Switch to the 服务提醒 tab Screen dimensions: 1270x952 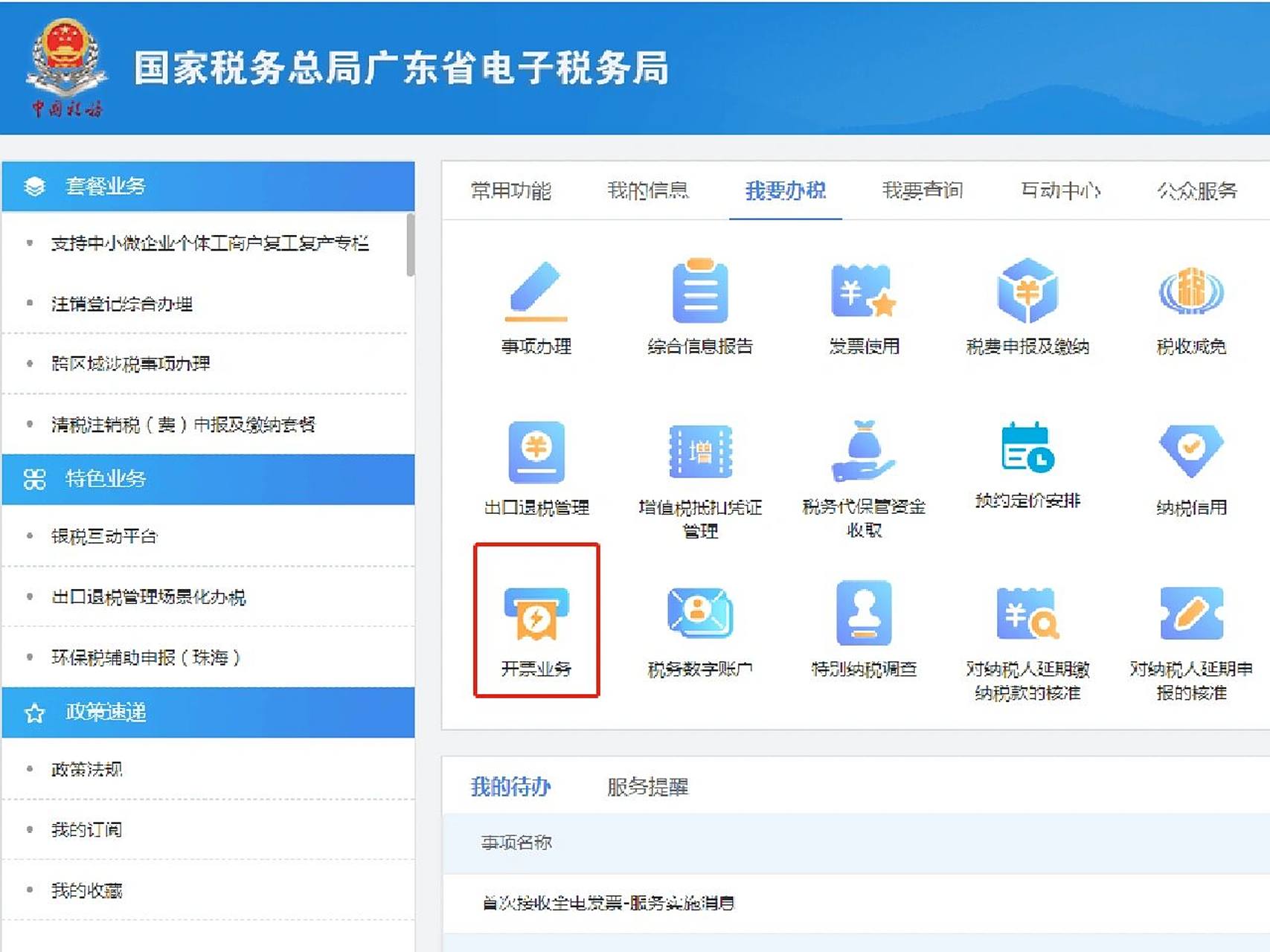(647, 787)
